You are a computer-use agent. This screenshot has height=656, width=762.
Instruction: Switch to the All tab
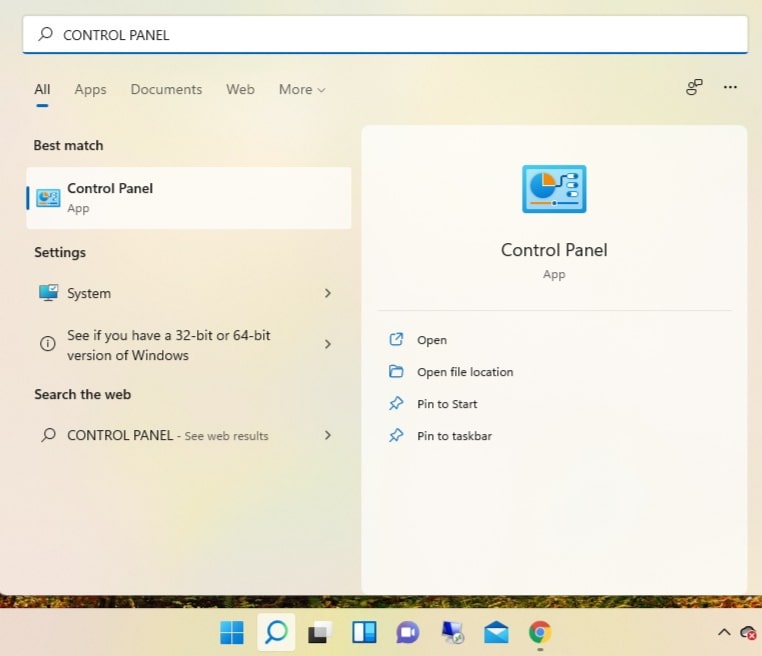42,89
